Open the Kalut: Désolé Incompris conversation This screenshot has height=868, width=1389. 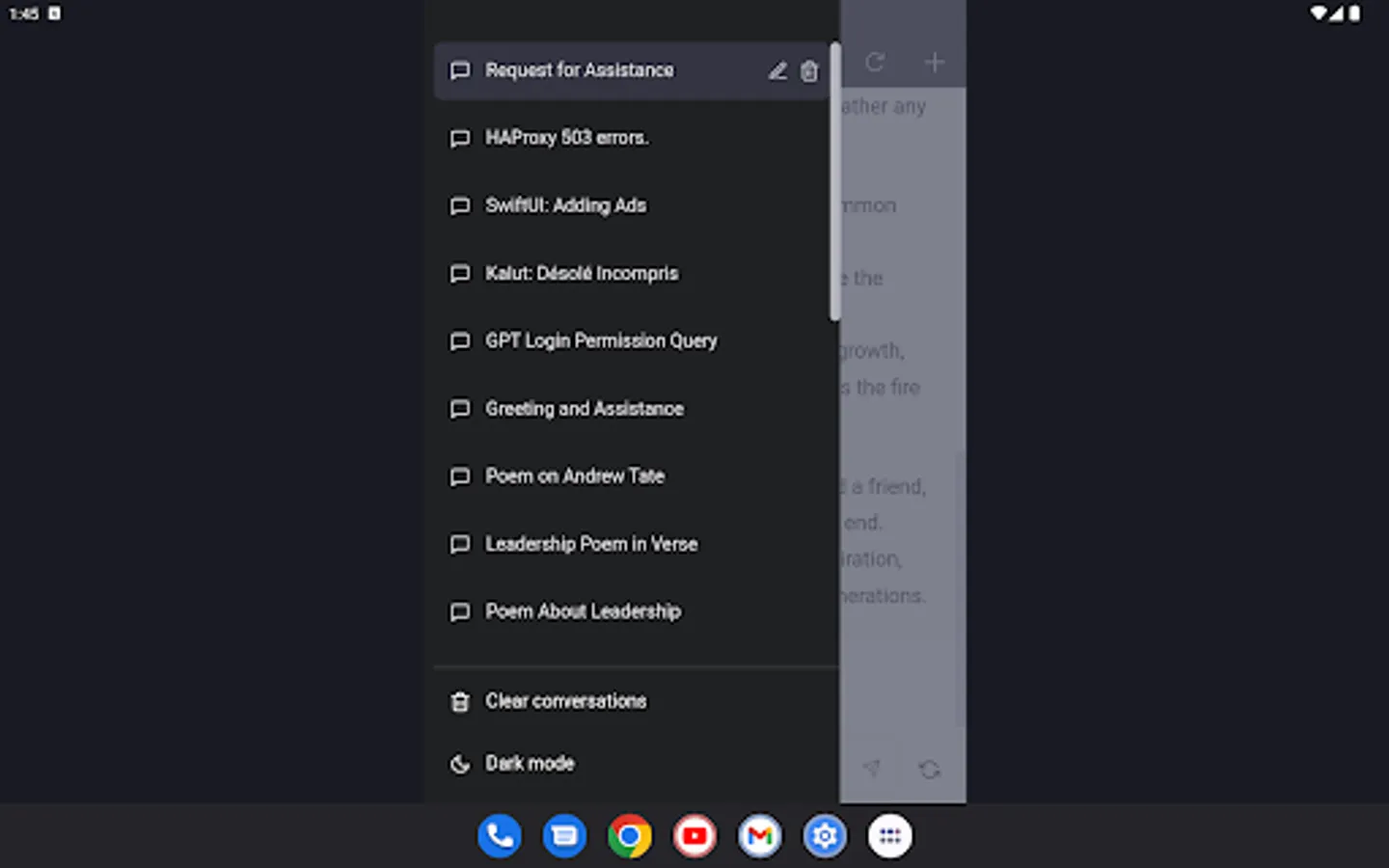pos(632,273)
